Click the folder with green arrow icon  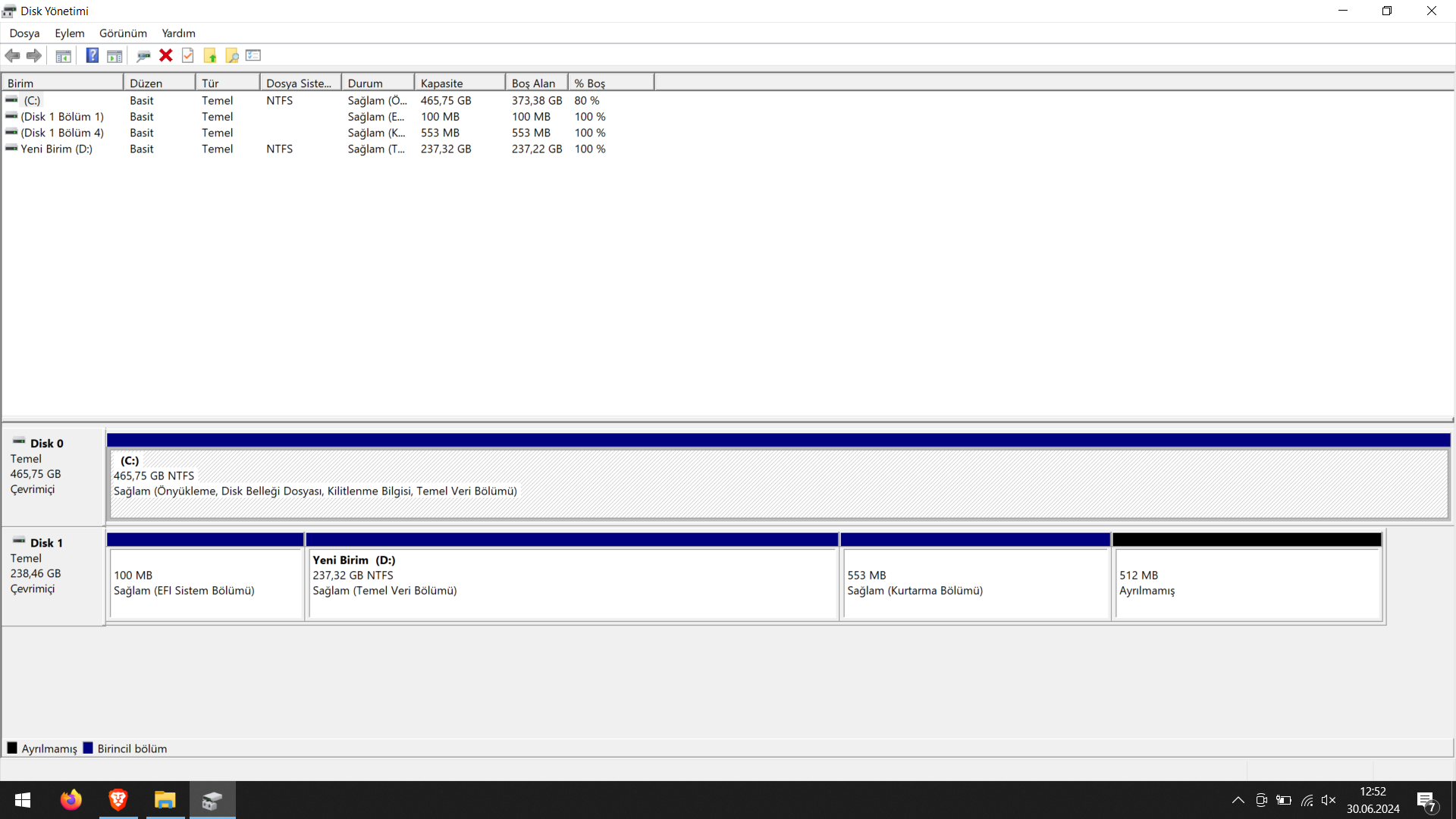(210, 55)
